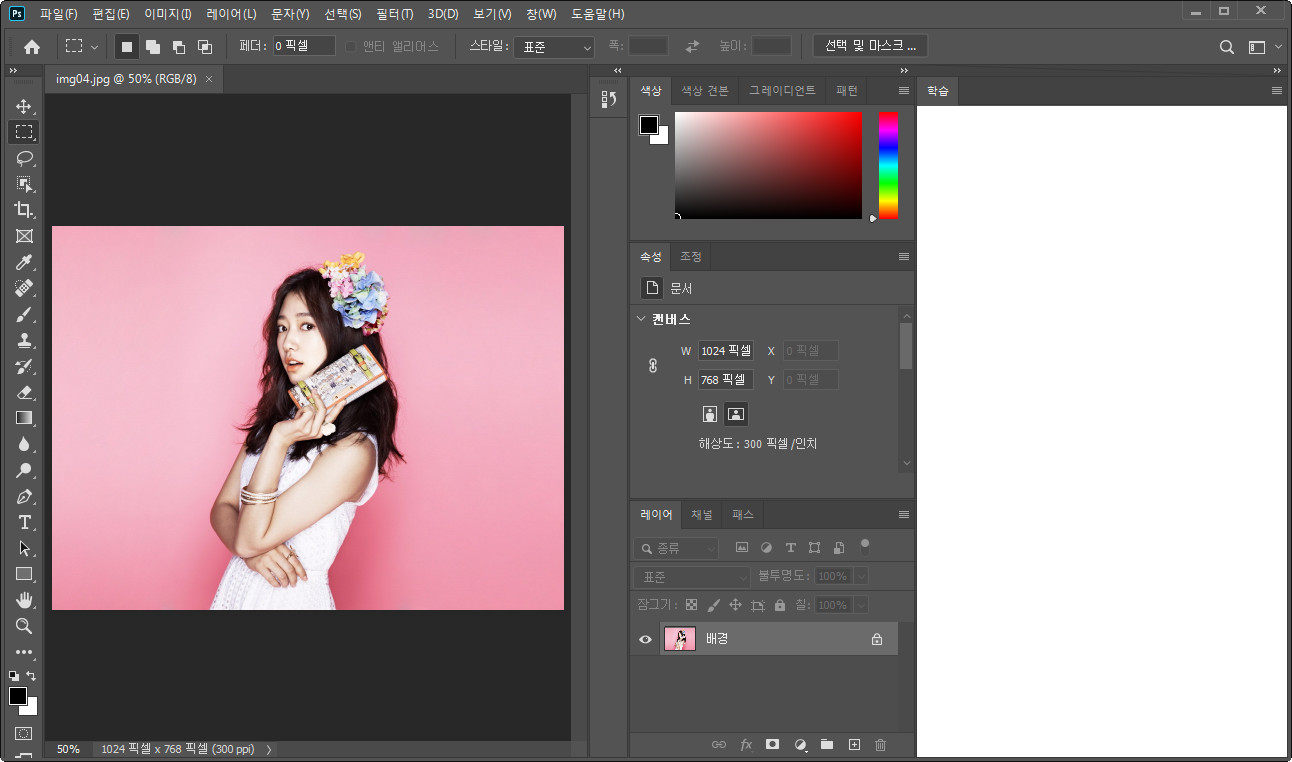The width and height of the screenshot is (1292, 762).
Task: Open the layer 종류 filter dropdown
Action: (676, 548)
